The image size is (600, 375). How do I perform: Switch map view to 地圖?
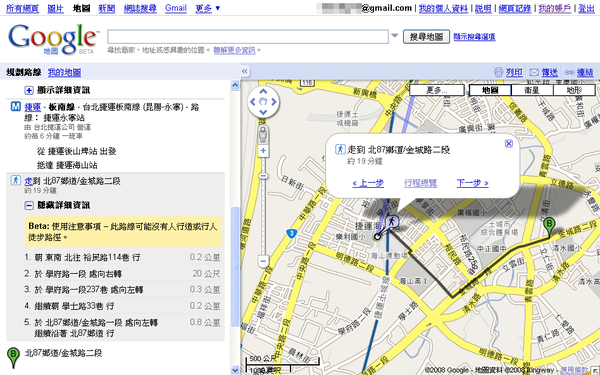490,90
